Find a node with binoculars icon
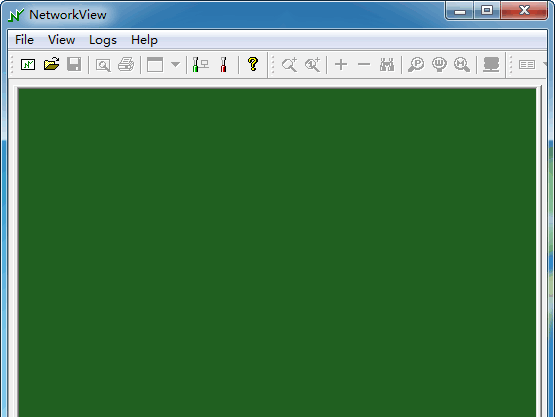555x417 pixels. (387, 65)
